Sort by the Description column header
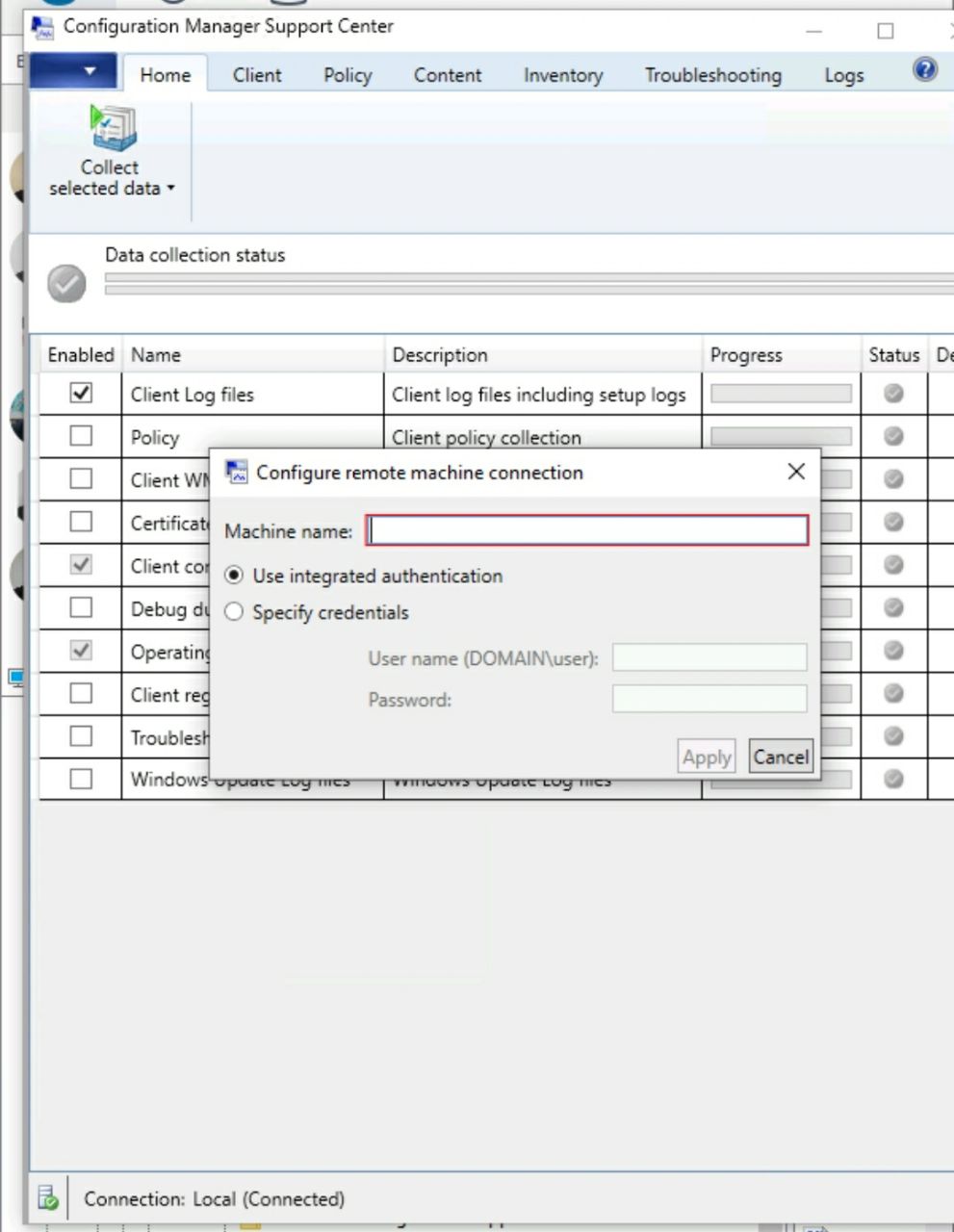 543,355
